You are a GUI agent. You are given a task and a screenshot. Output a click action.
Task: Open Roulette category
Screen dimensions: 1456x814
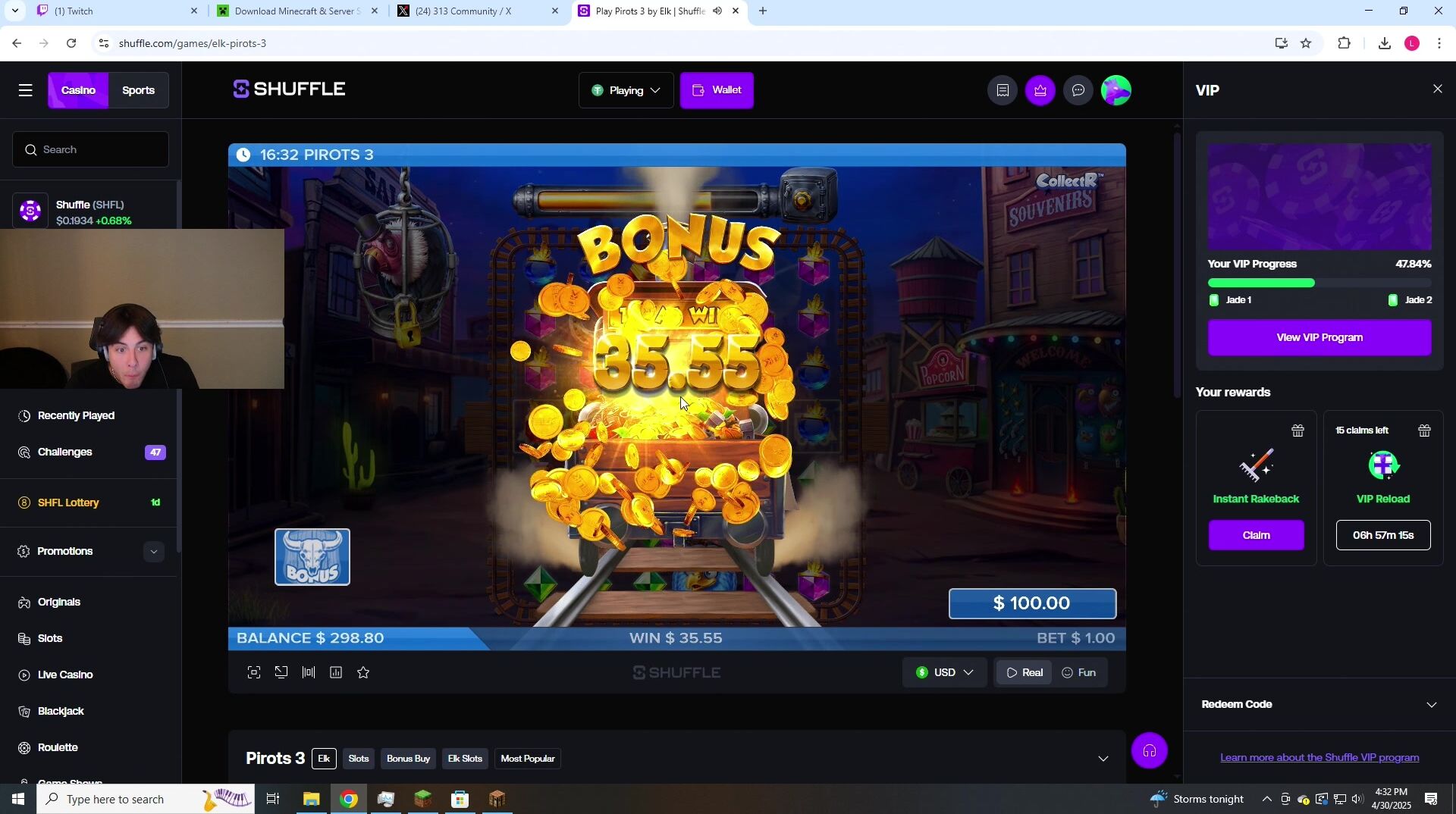pos(58,748)
